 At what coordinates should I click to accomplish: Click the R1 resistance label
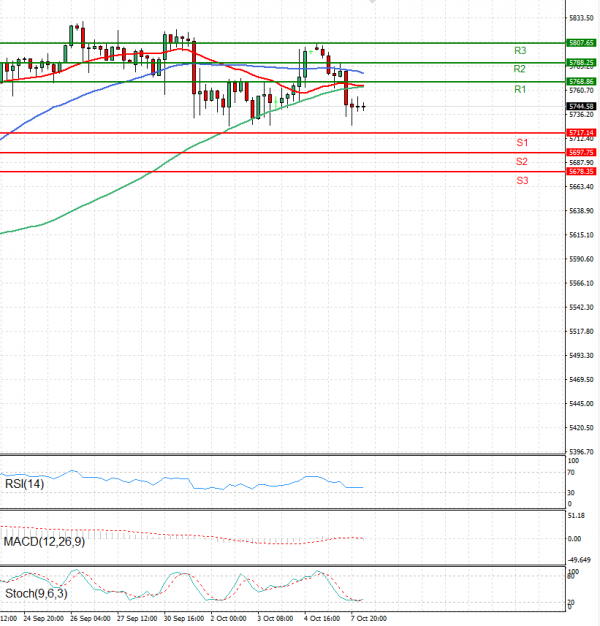[520, 89]
